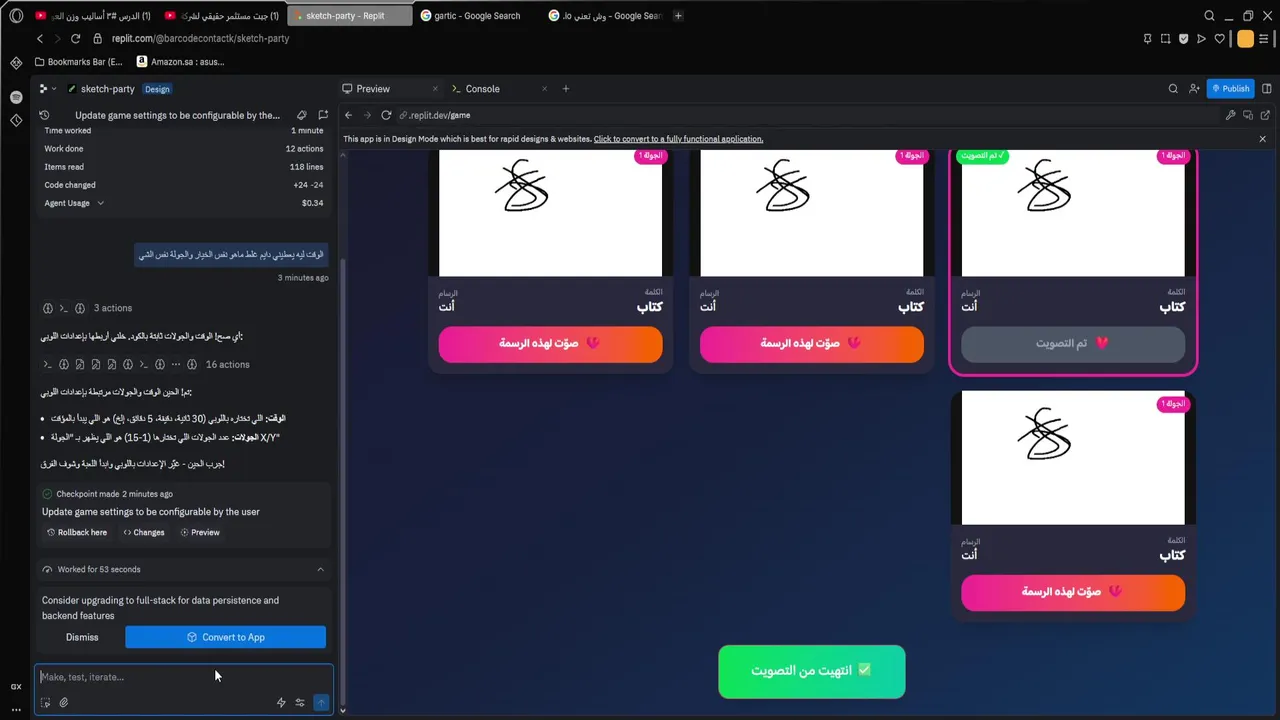This screenshot has height=720, width=1280.
Task: Go back in browser history
Action: [x=40, y=38]
